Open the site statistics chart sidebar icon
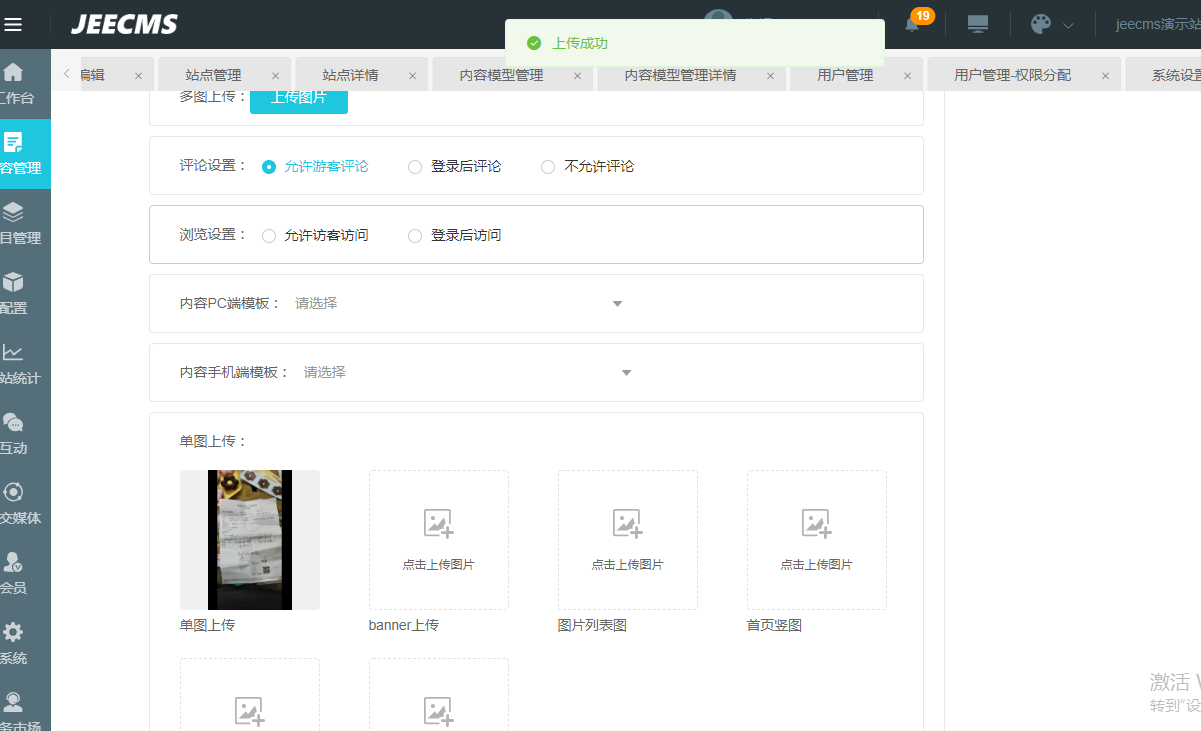Viewport: 1201px width, 731px height. tap(13, 353)
